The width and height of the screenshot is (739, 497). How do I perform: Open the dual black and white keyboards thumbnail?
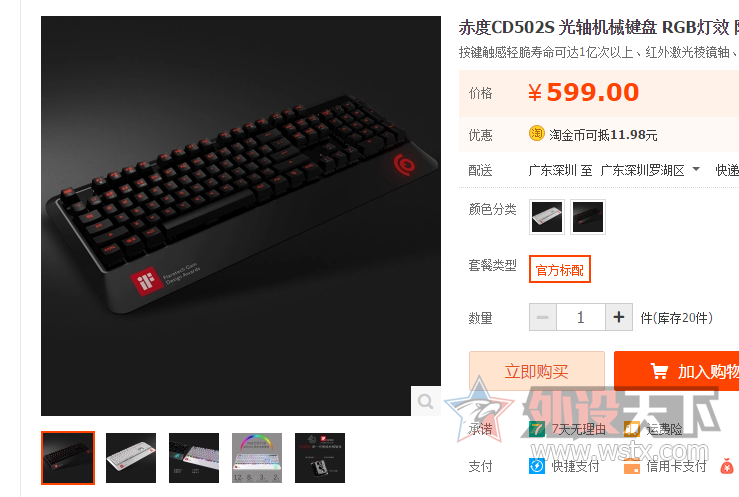[194, 458]
